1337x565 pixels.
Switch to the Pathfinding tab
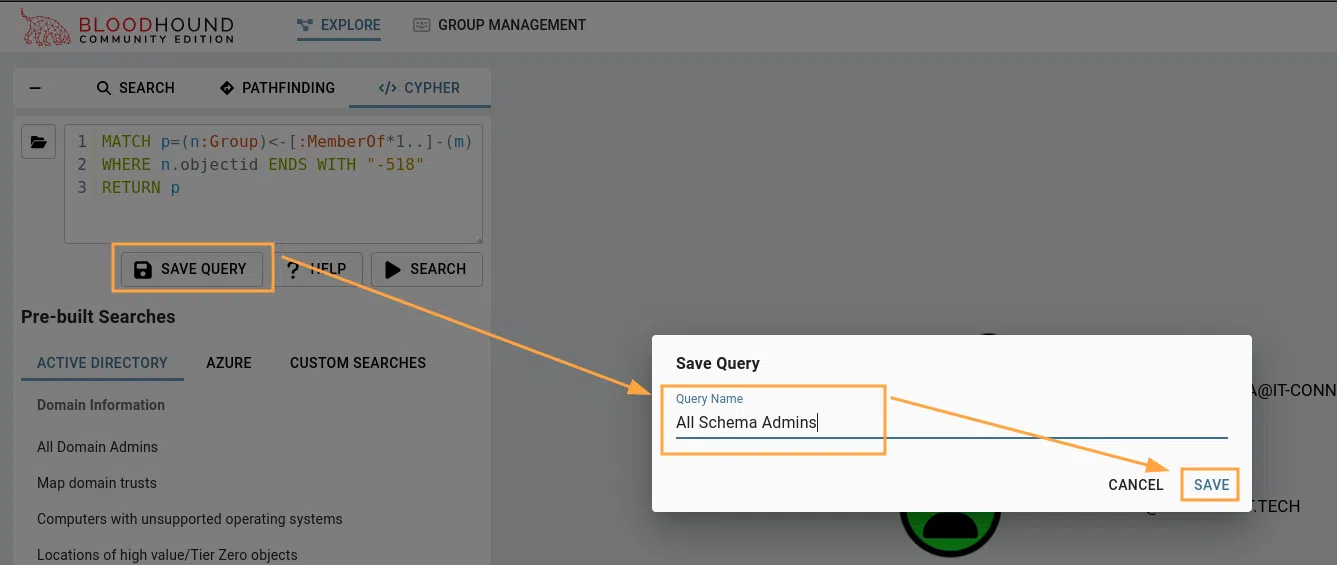[x=277, y=88]
